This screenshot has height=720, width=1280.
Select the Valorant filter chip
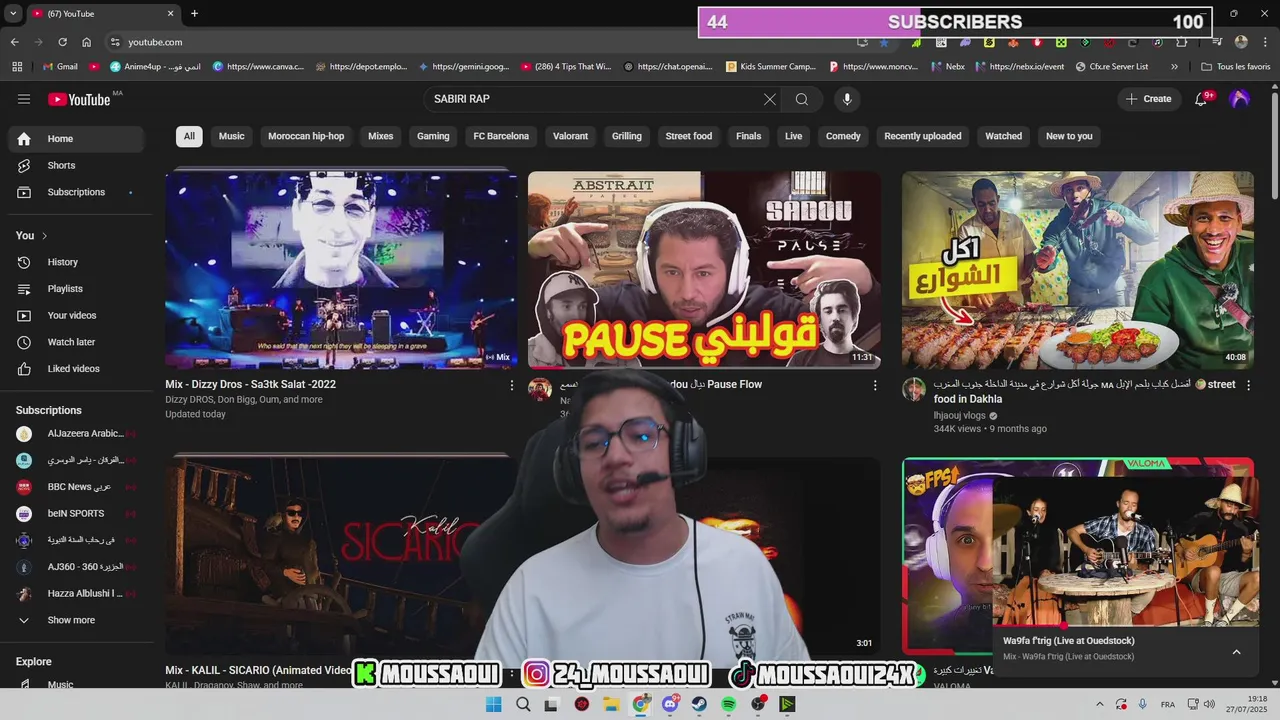click(x=571, y=136)
